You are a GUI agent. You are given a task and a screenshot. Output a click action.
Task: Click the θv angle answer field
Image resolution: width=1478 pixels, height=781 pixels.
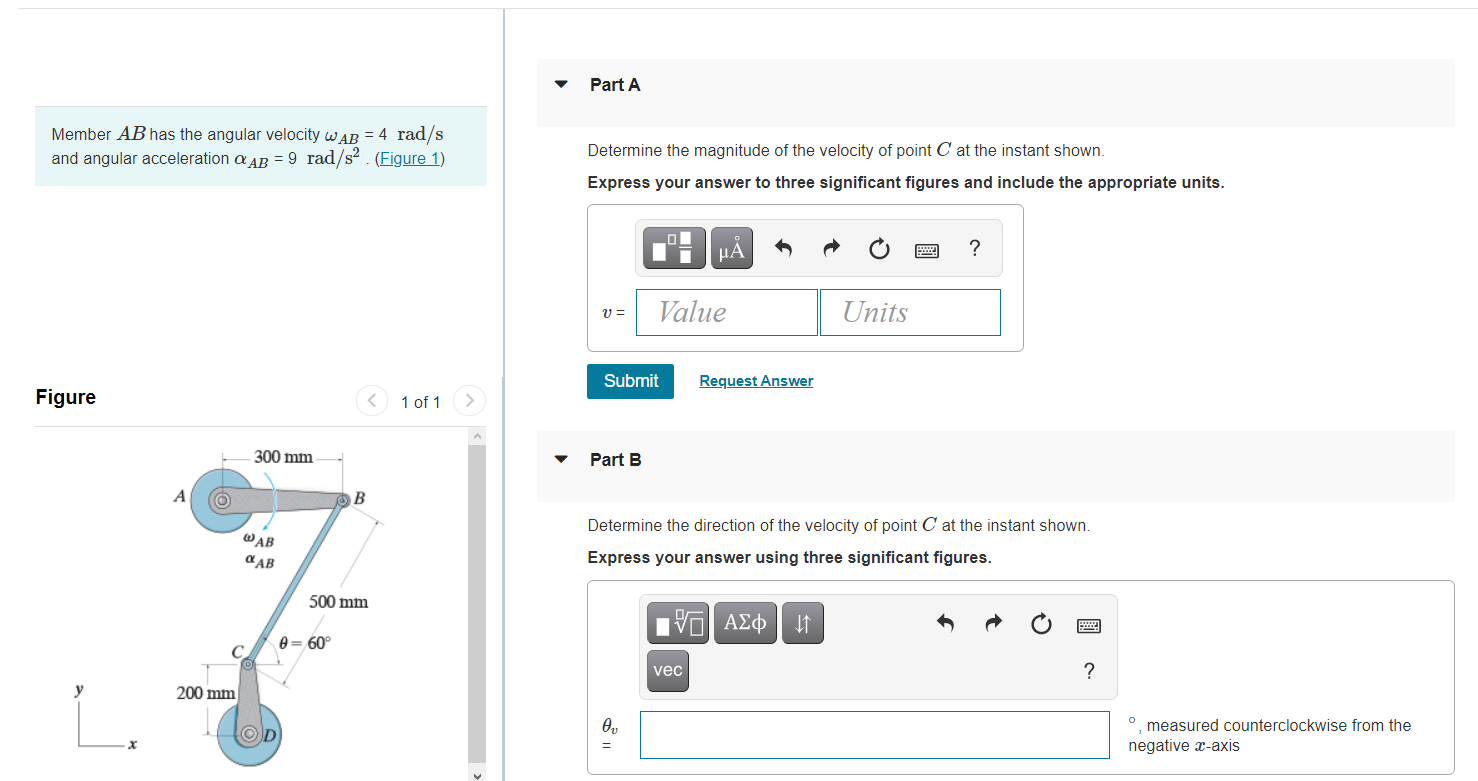tap(875, 735)
